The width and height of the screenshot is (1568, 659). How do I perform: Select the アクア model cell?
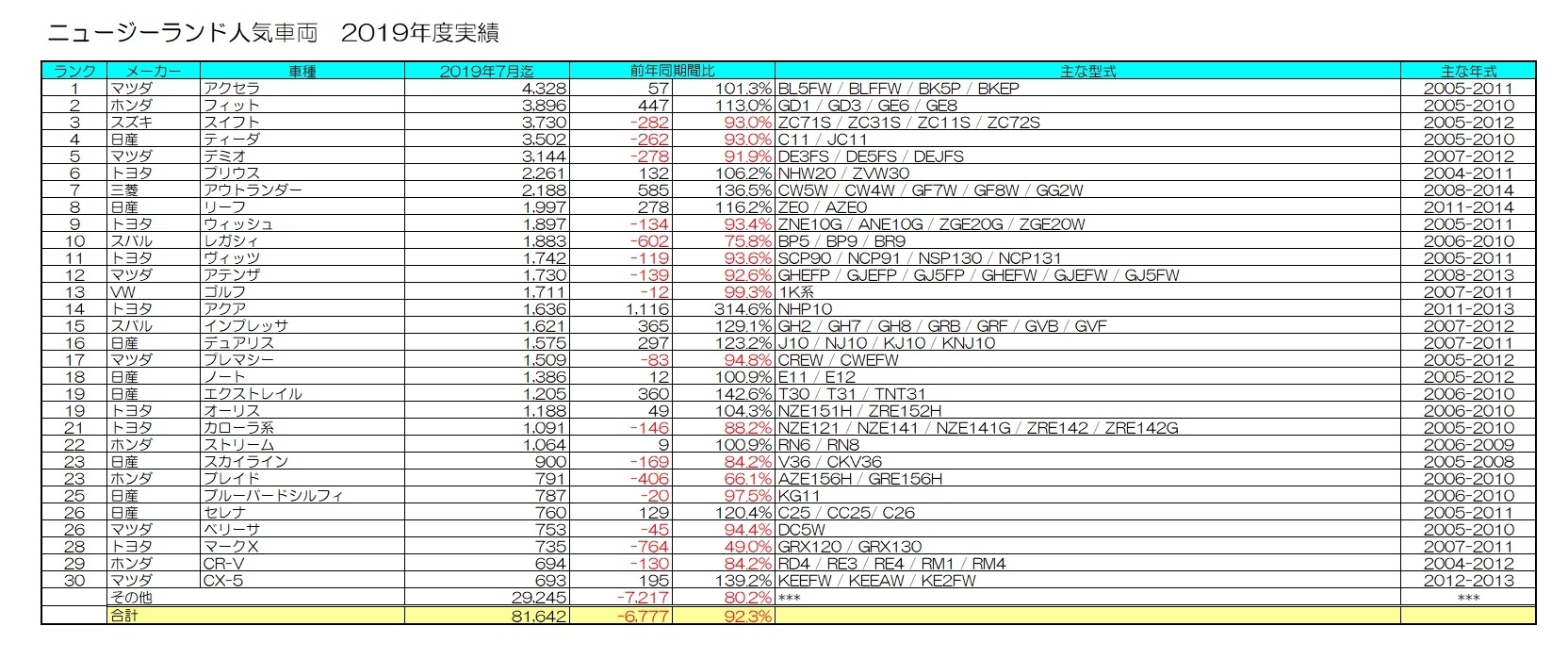click(302, 308)
